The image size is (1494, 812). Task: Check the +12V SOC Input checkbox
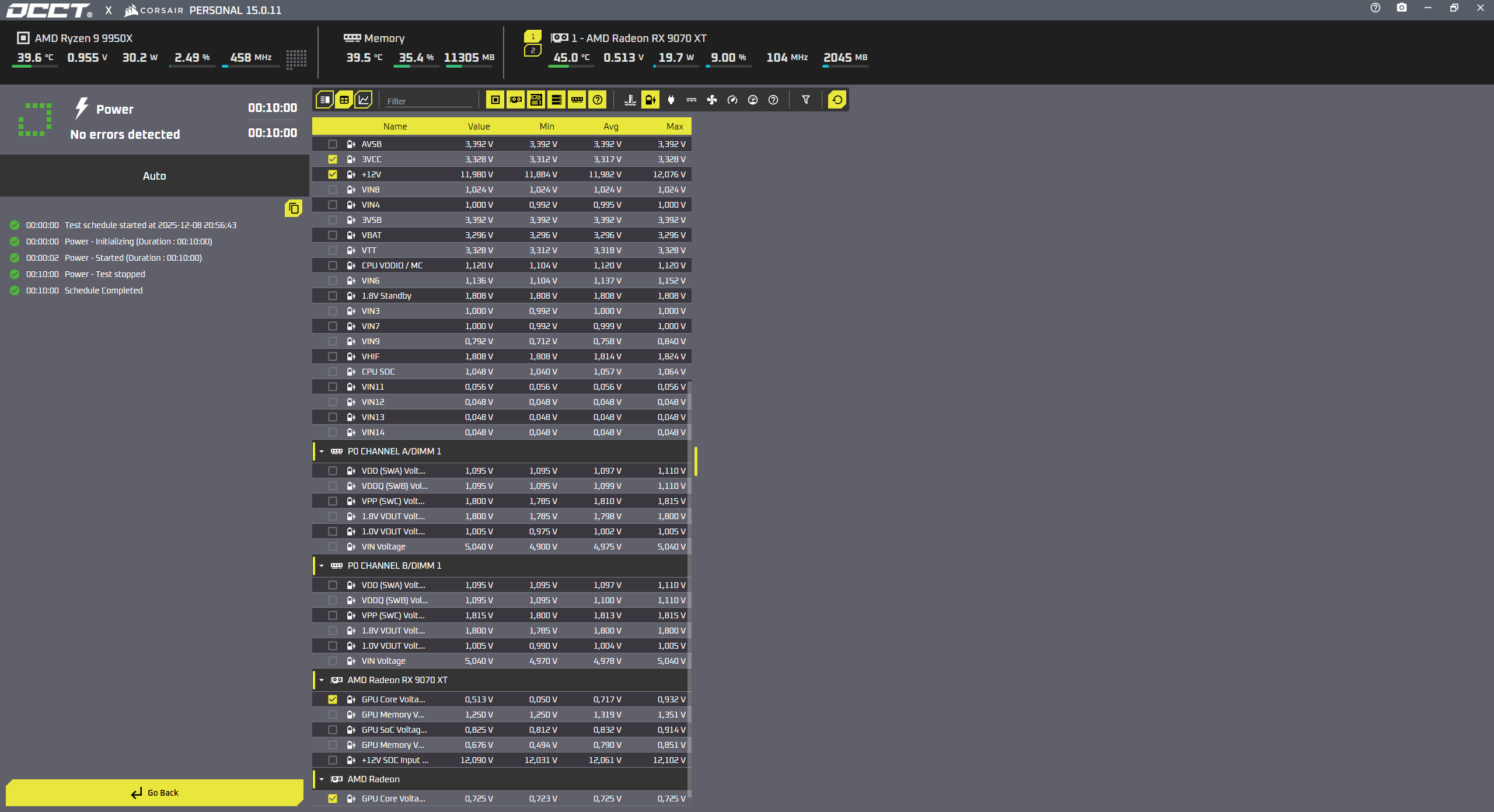(333, 760)
